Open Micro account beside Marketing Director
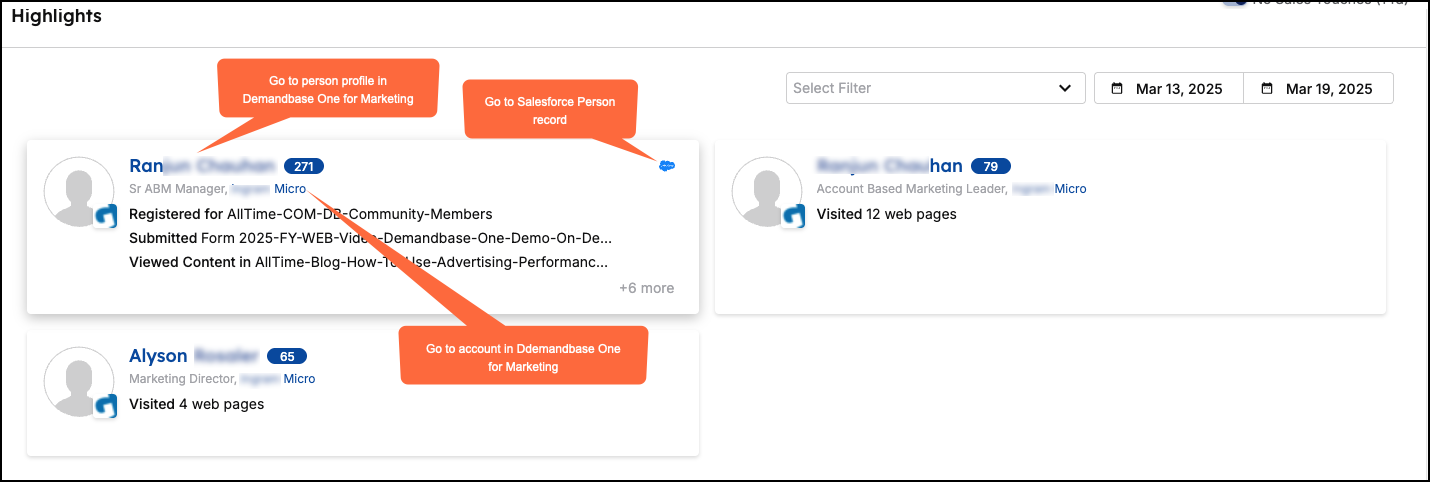Image resolution: width=1430 pixels, height=482 pixels. point(299,378)
